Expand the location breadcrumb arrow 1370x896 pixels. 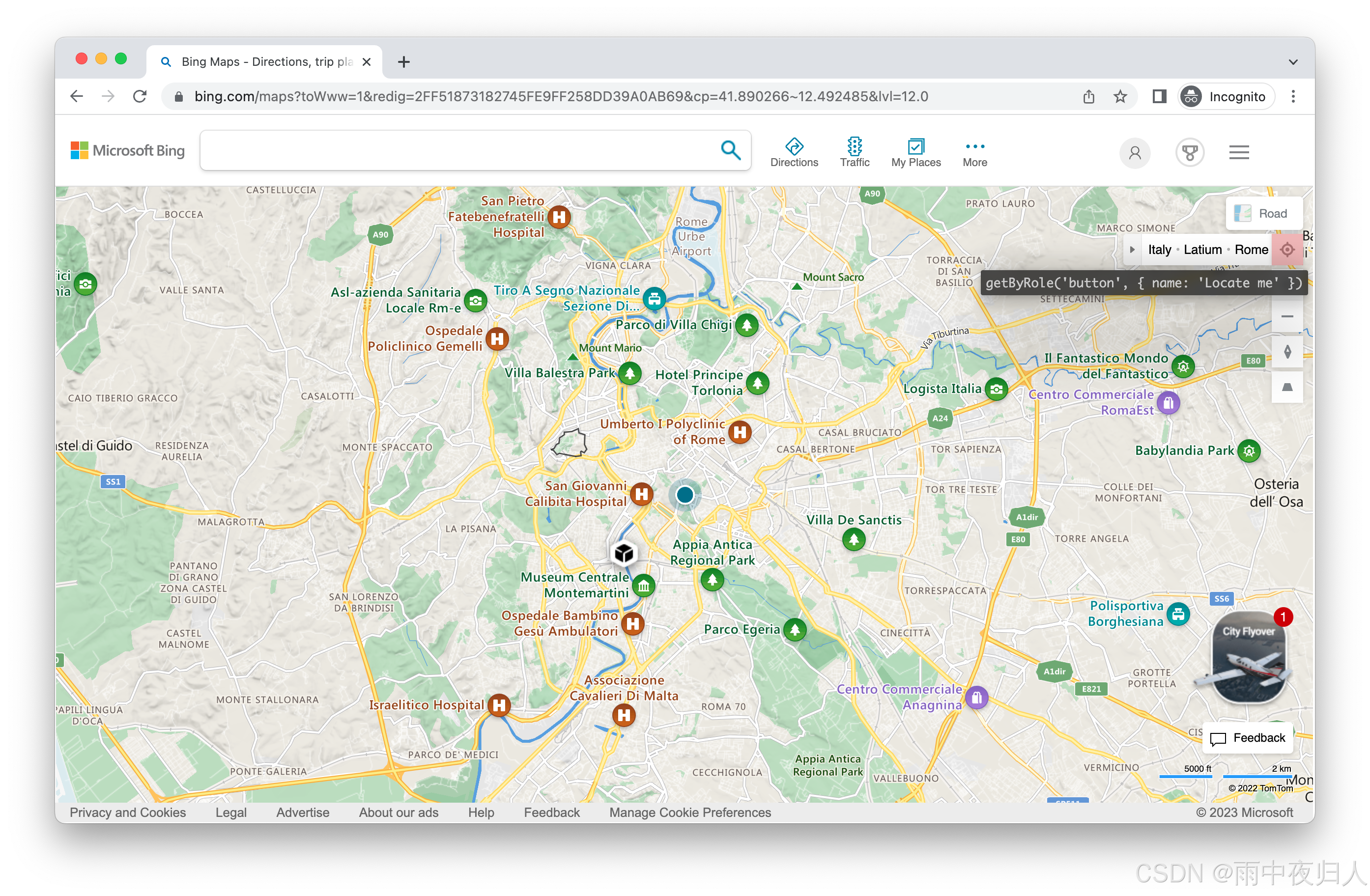pos(1132,250)
